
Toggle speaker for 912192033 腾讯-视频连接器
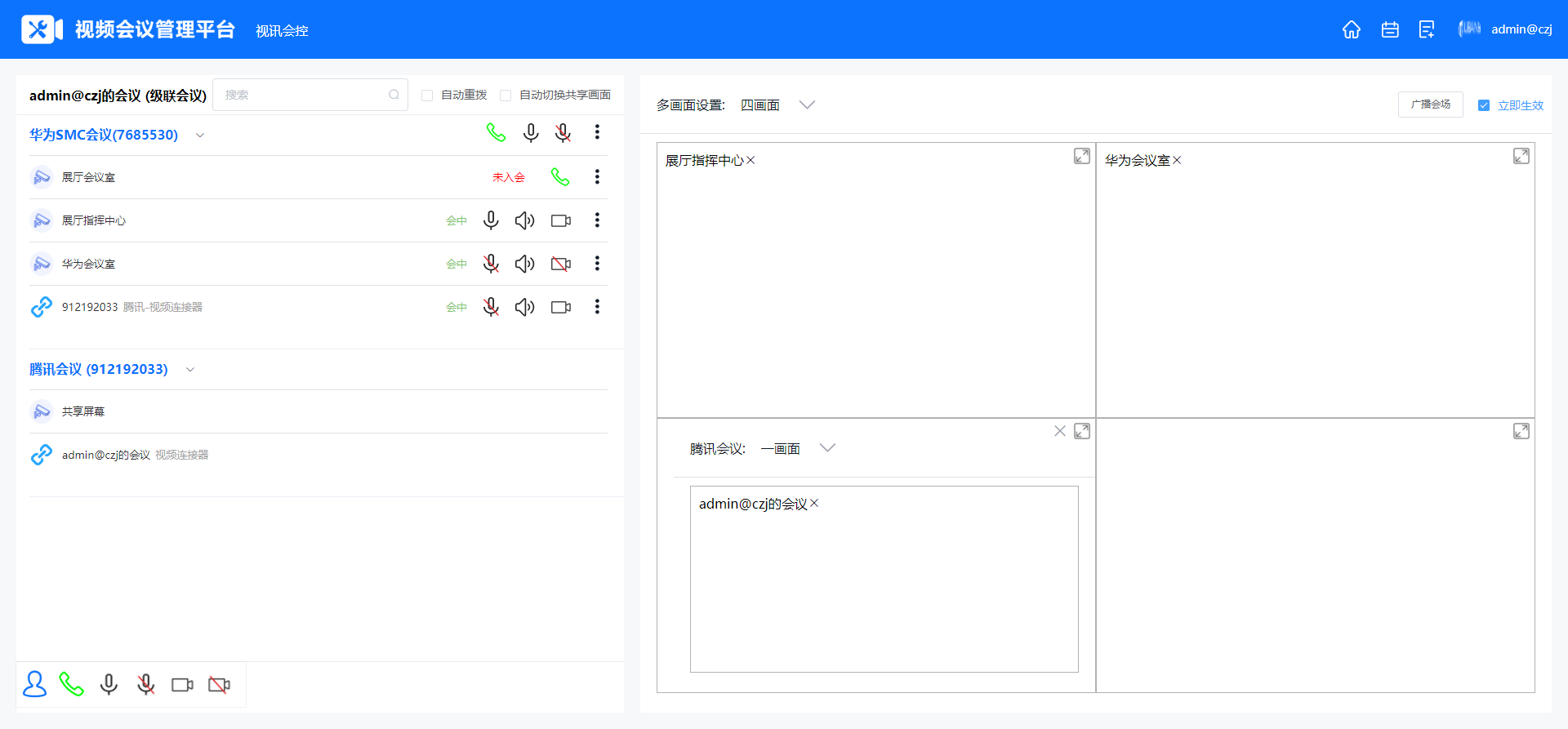[524, 307]
